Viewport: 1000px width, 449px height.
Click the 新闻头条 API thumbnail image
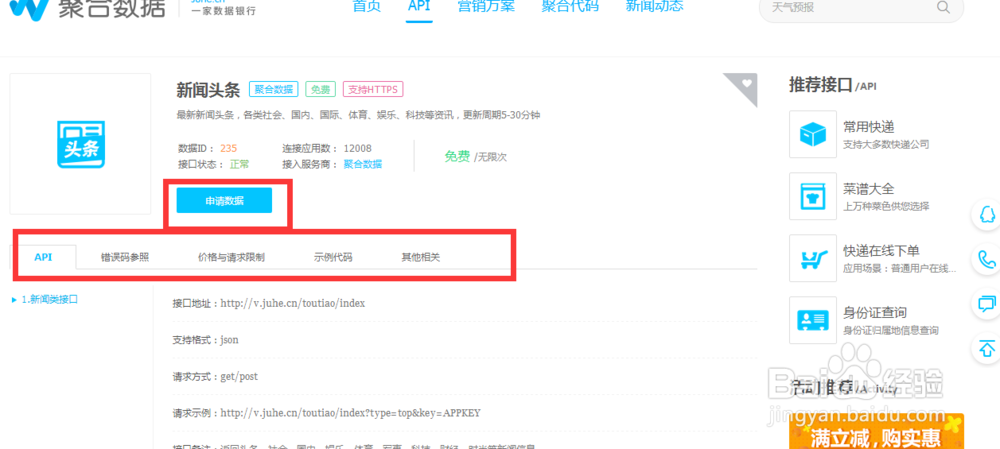(80, 144)
